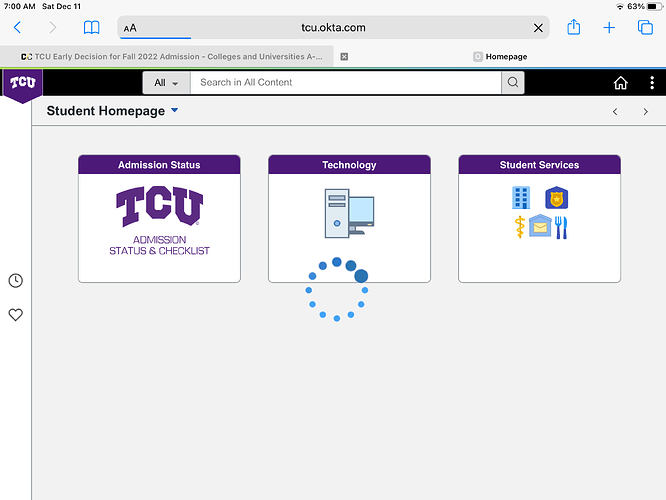Click the medical caduceus icon
The width and height of the screenshot is (666, 500).
(519, 227)
